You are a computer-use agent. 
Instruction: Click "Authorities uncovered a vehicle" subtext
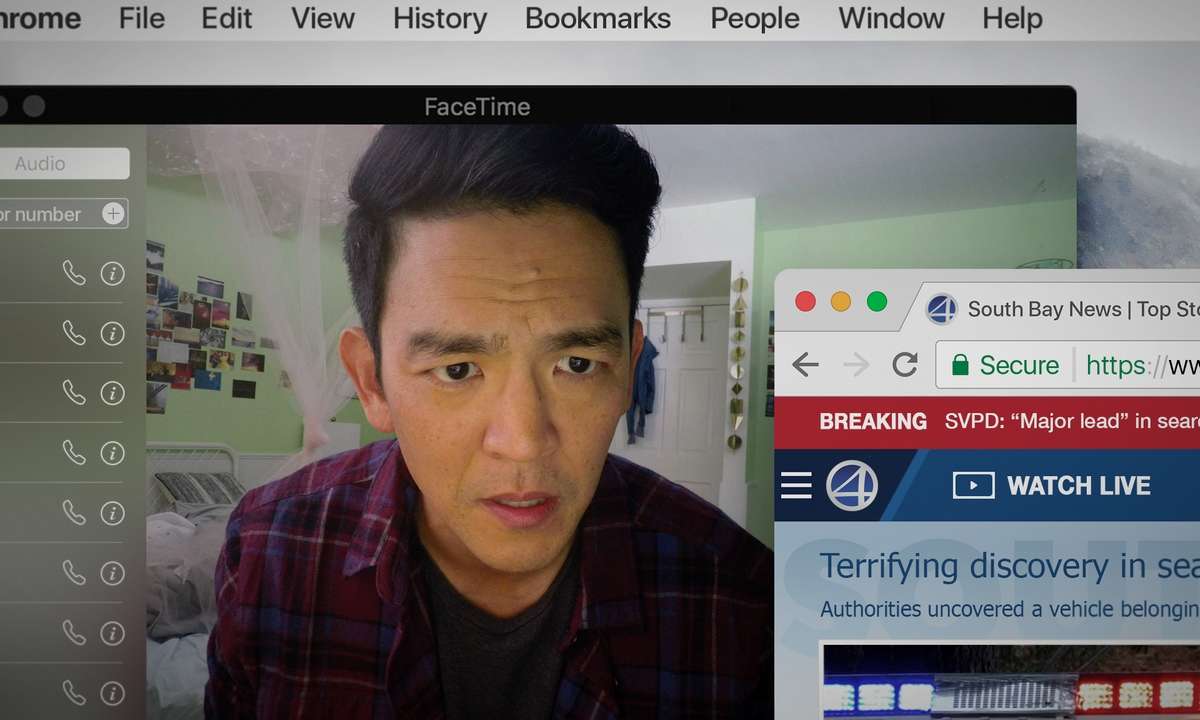pos(1009,609)
